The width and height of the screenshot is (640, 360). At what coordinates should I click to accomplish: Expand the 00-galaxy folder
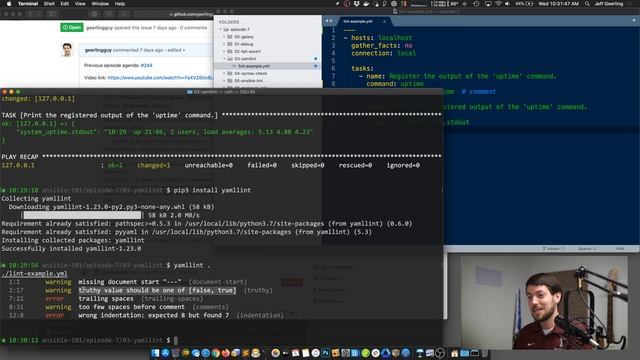click(x=224, y=37)
